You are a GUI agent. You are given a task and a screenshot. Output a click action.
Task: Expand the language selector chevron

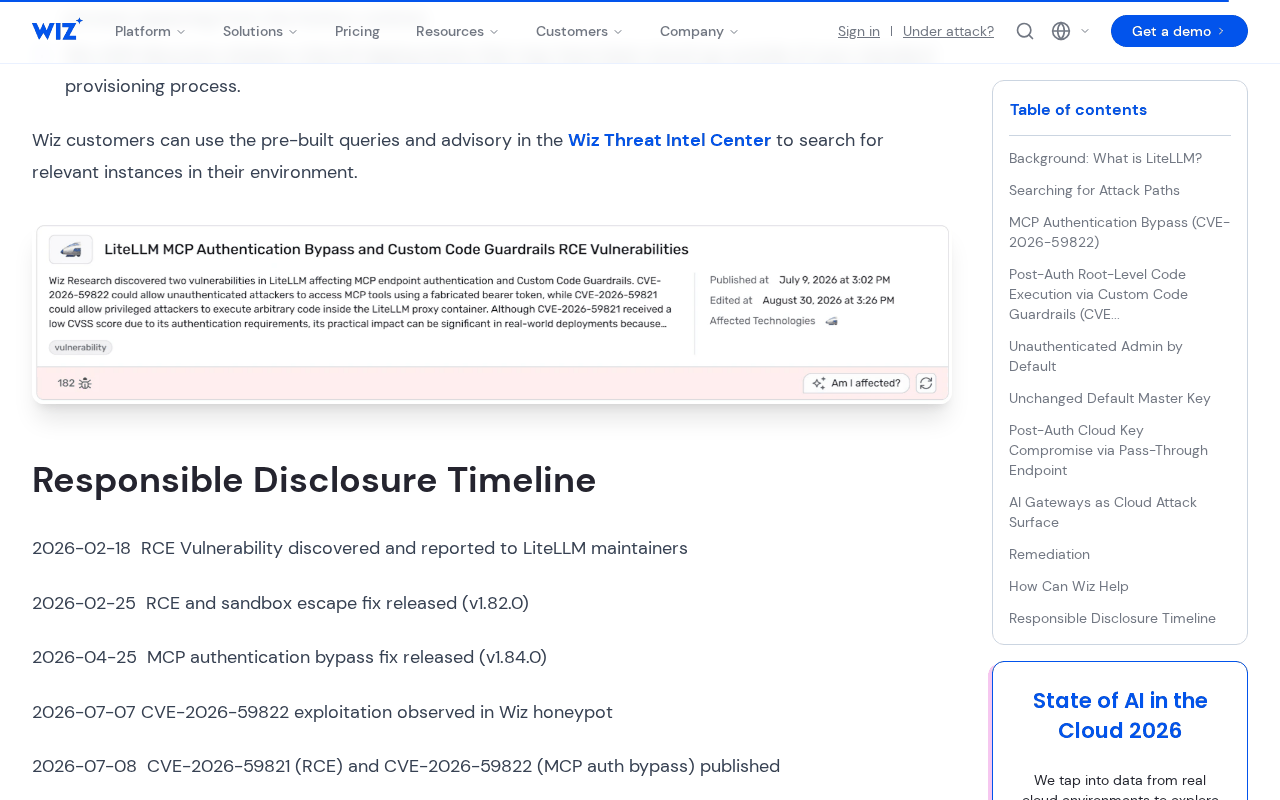[1085, 31]
